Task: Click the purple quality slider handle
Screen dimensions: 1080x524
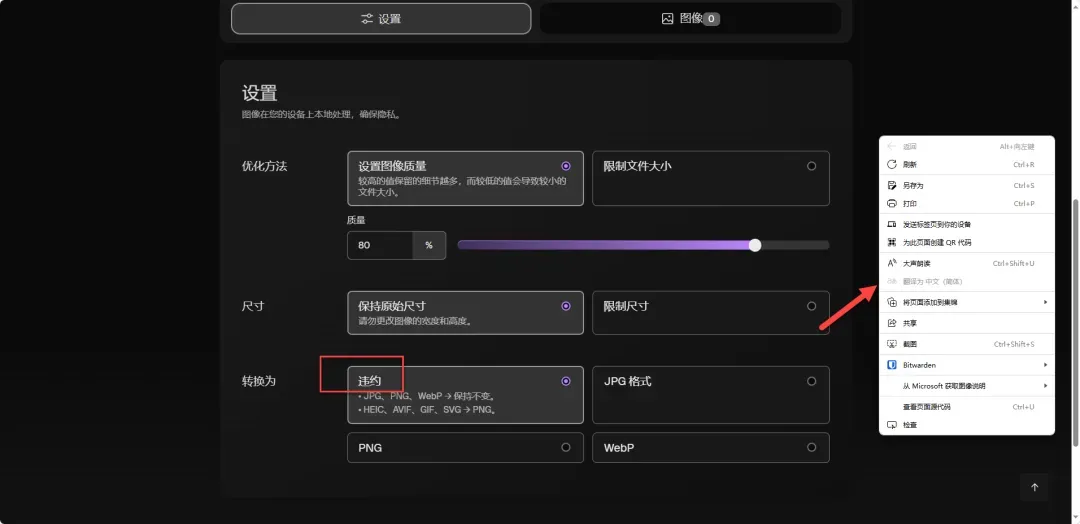Action: [x=755, y=245]
